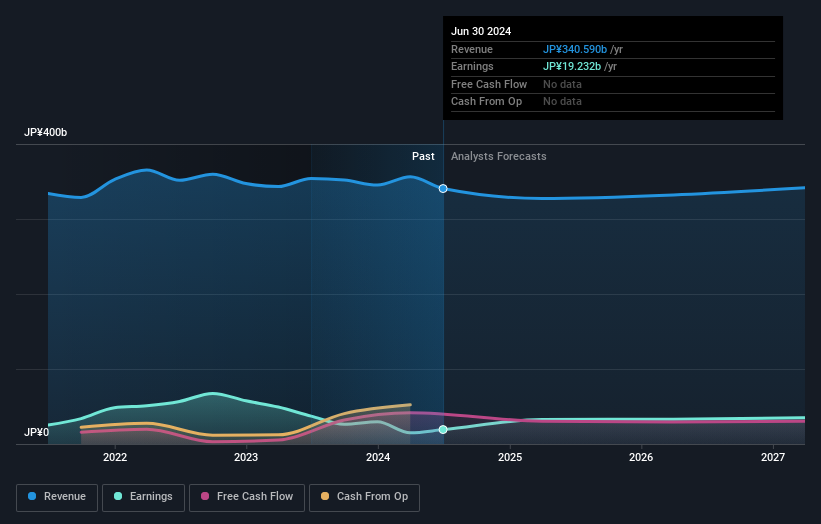Click the tooltip Earnings row label
Image resolution: width=821 pixels, height=524 pixels.
(x=472, y=66)
